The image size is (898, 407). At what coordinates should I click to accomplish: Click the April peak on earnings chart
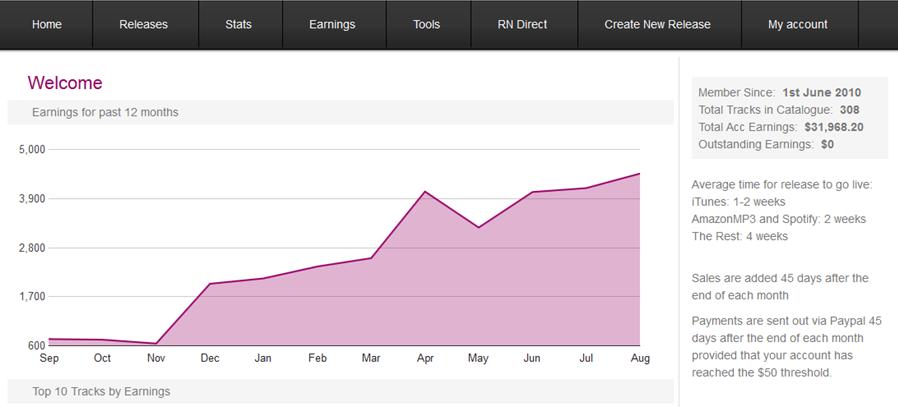point(425,191)
